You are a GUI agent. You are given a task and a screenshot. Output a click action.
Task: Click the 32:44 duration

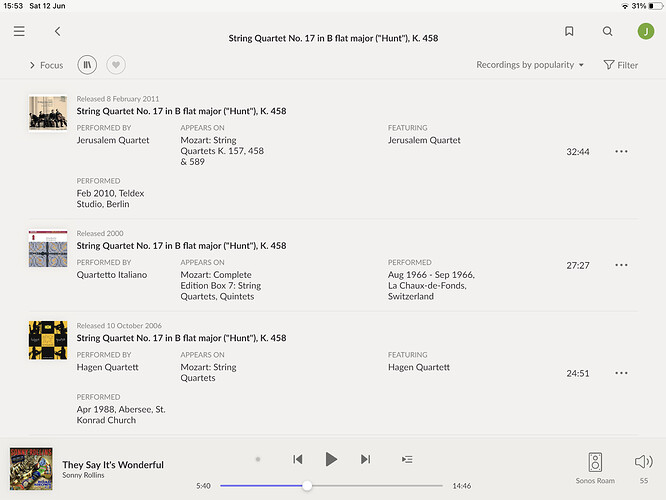tap(578, 152)
